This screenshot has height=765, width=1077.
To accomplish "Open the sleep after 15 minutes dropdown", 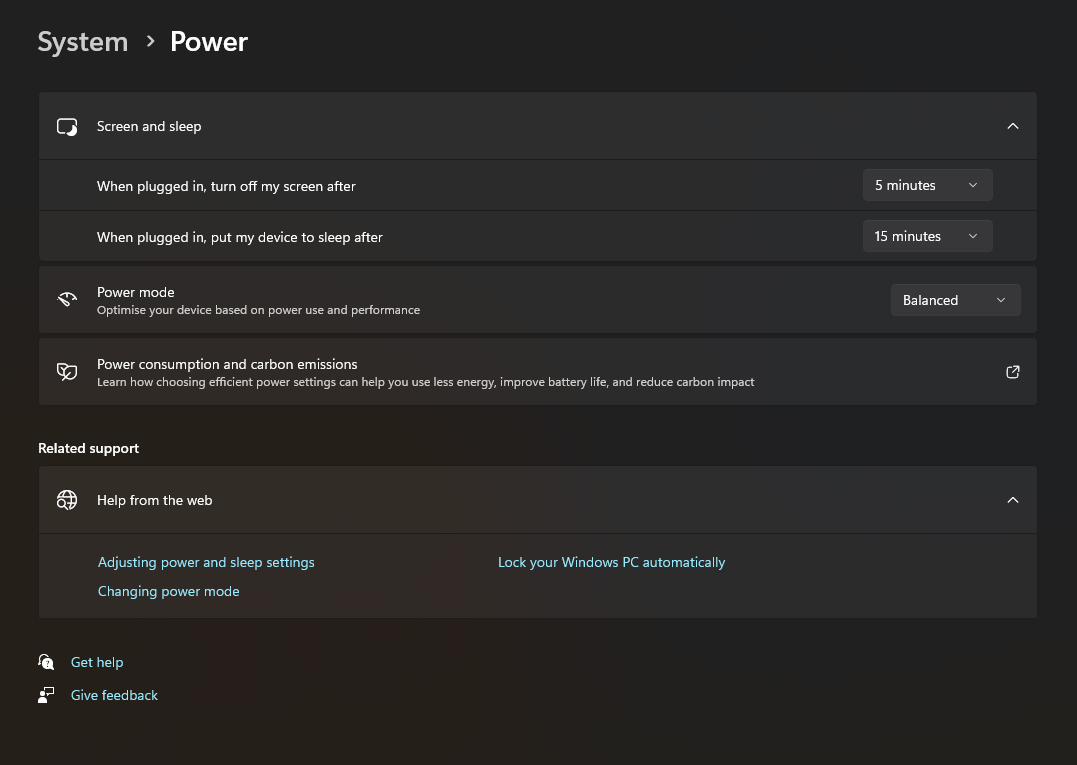I will click(x=927, y=236).
